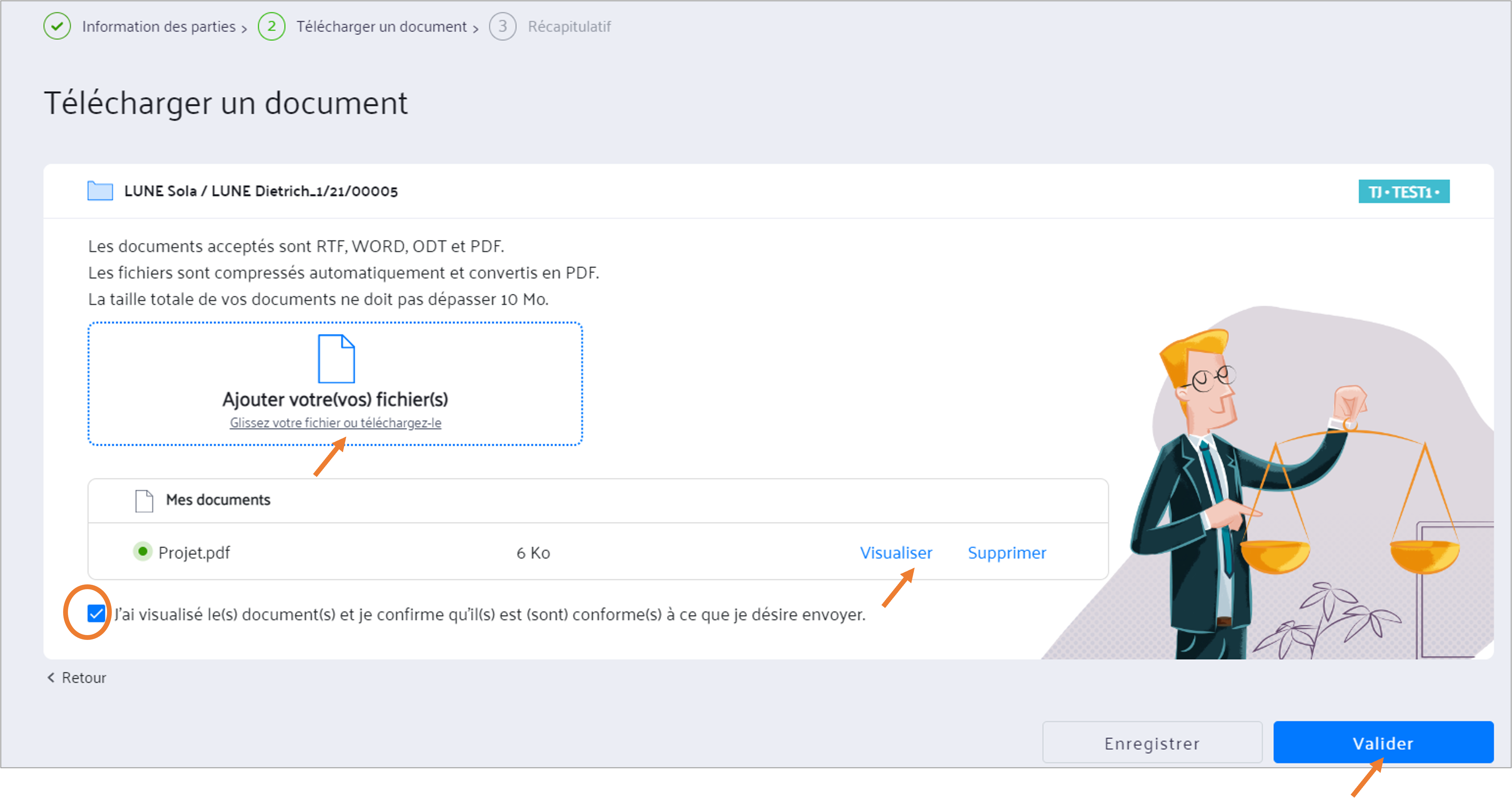Click the chevron after Télécharger un document

pos(475,28)
